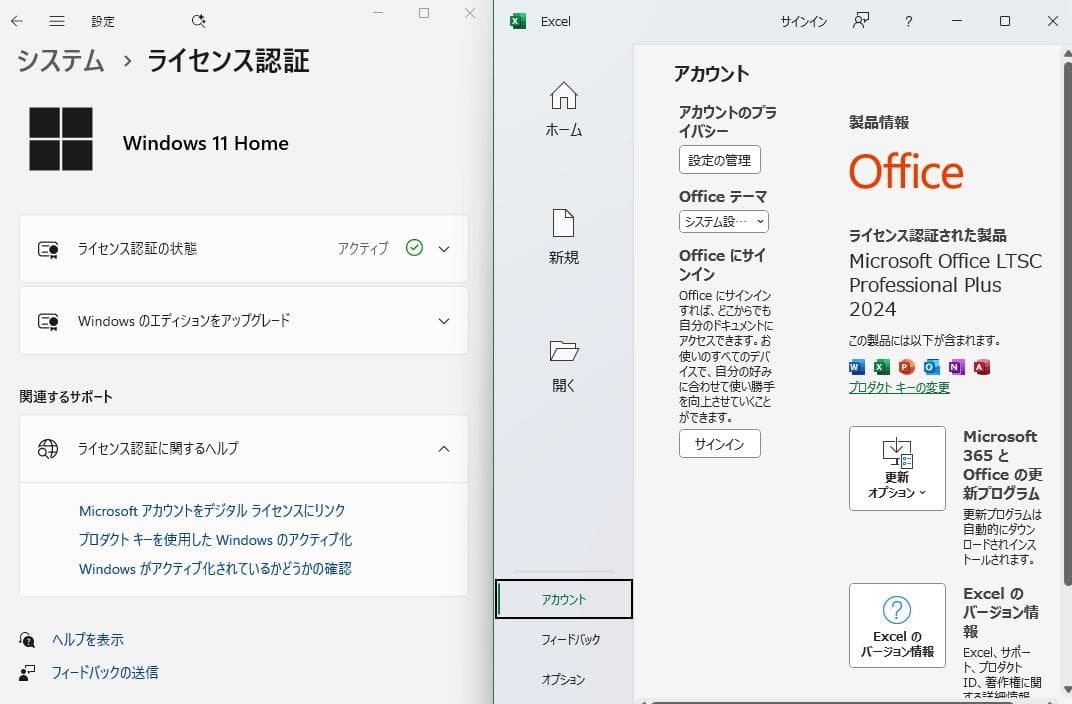The height and width of the screenshot is (704, 1072).
Task: Select the PowerPoint icon under product info
Action: [906, 367]
